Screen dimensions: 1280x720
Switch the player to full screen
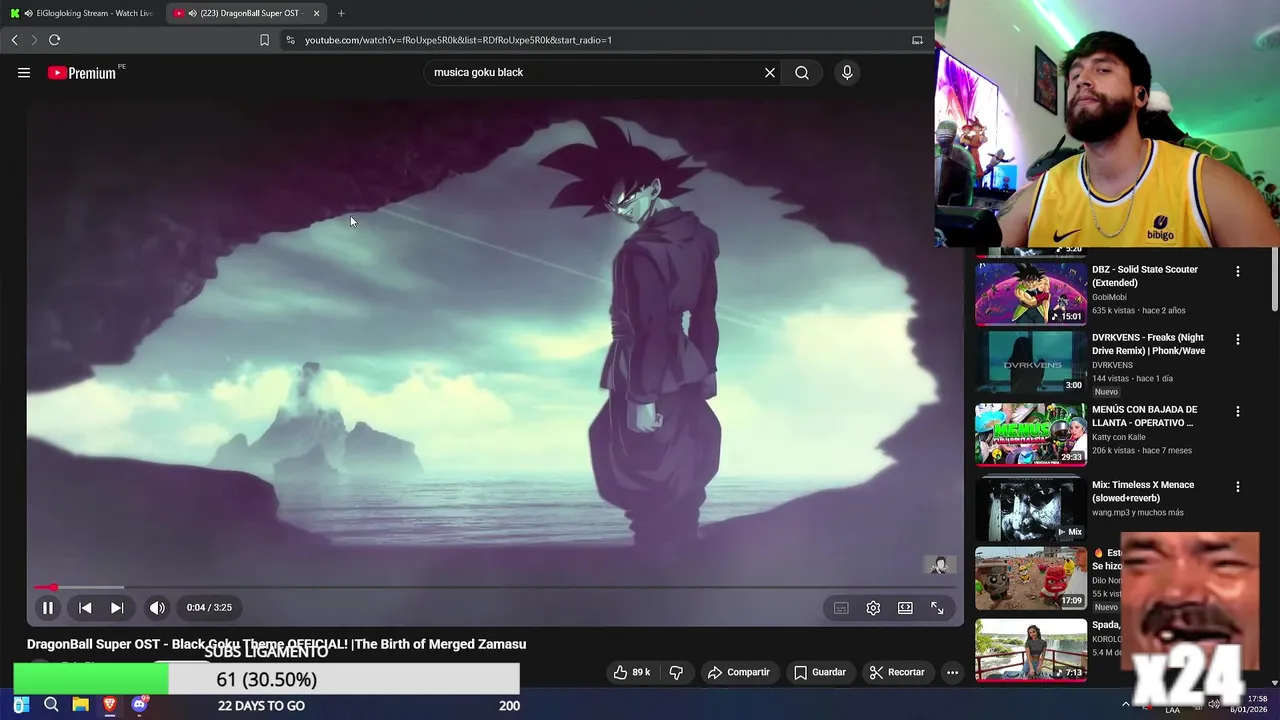[937, 608]
